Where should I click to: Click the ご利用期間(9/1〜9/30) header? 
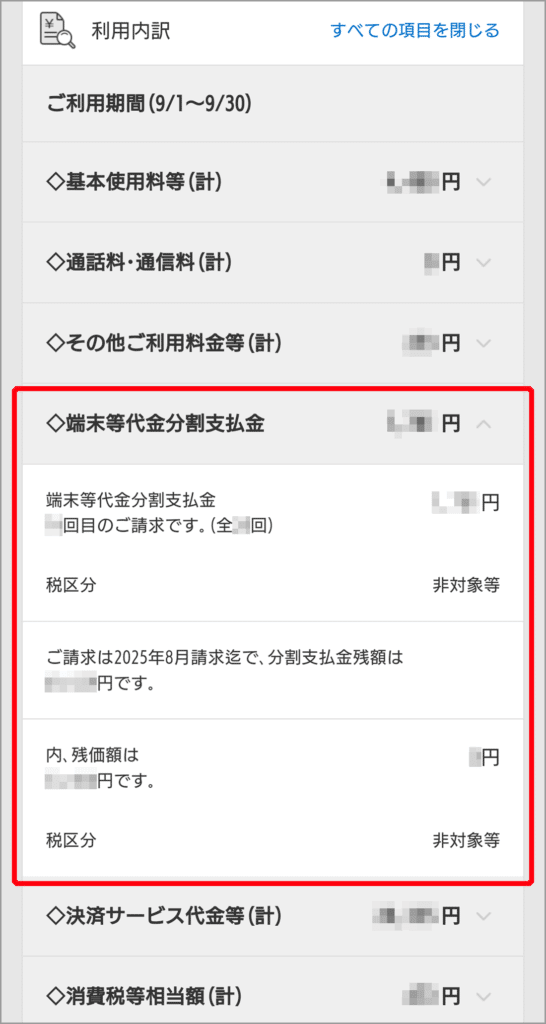pos(150,103)
